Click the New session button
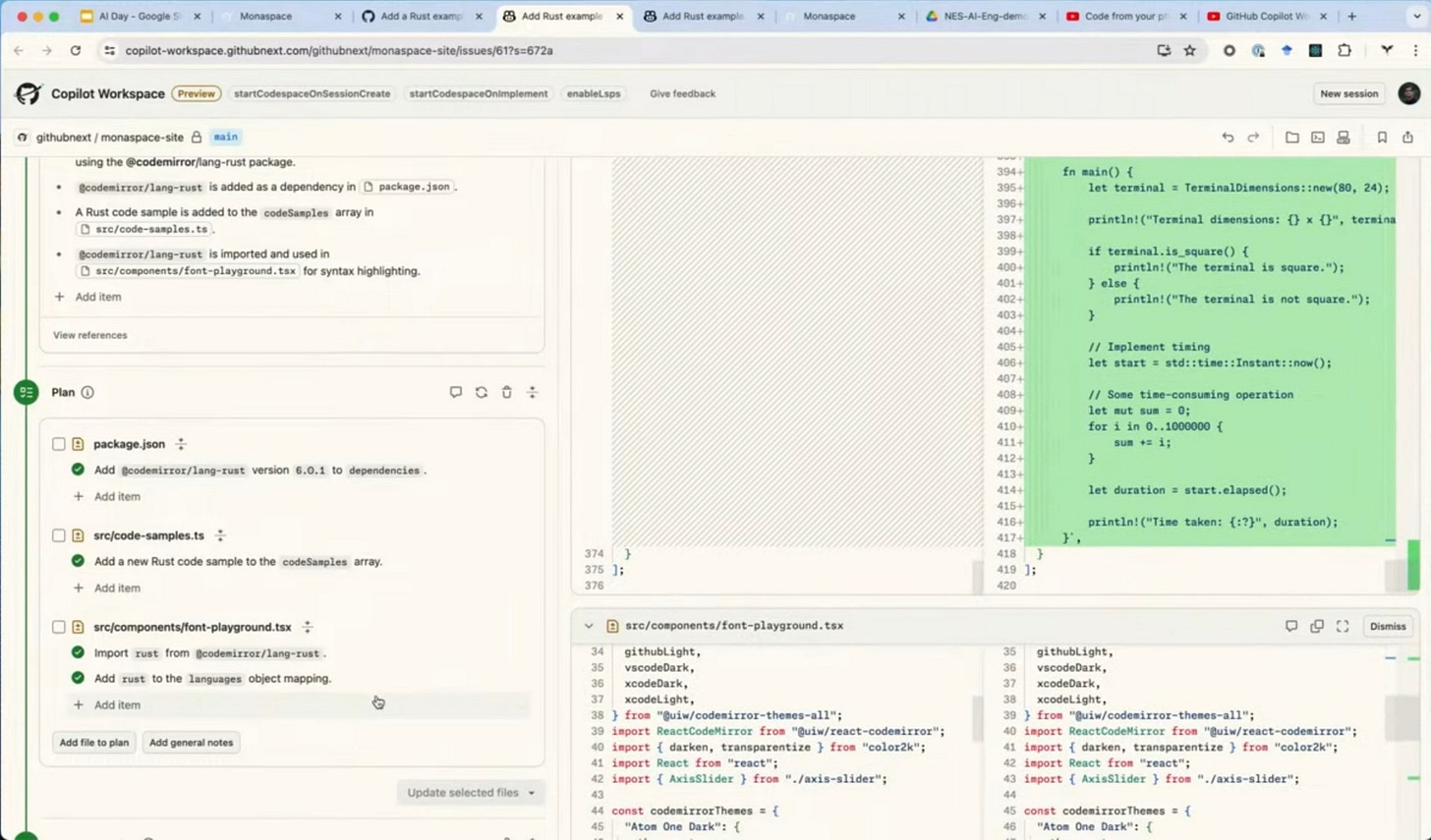 tap(1348, 93)
